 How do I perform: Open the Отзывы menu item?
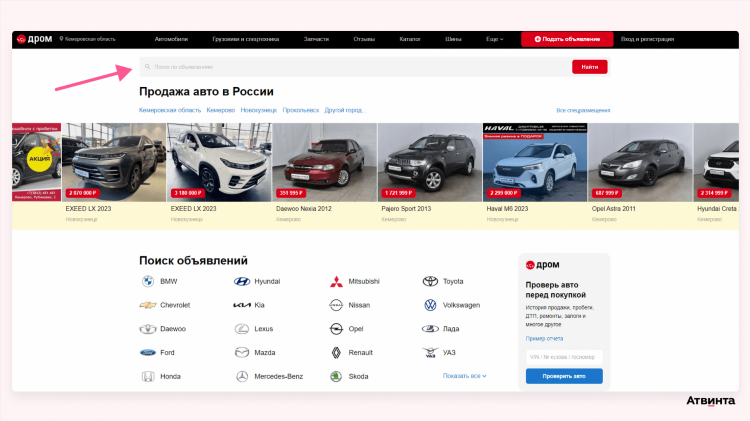click(x=364, y=39)
